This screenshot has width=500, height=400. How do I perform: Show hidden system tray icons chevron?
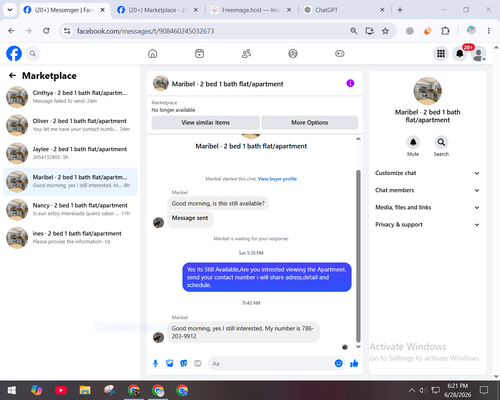tap(412, 390)
